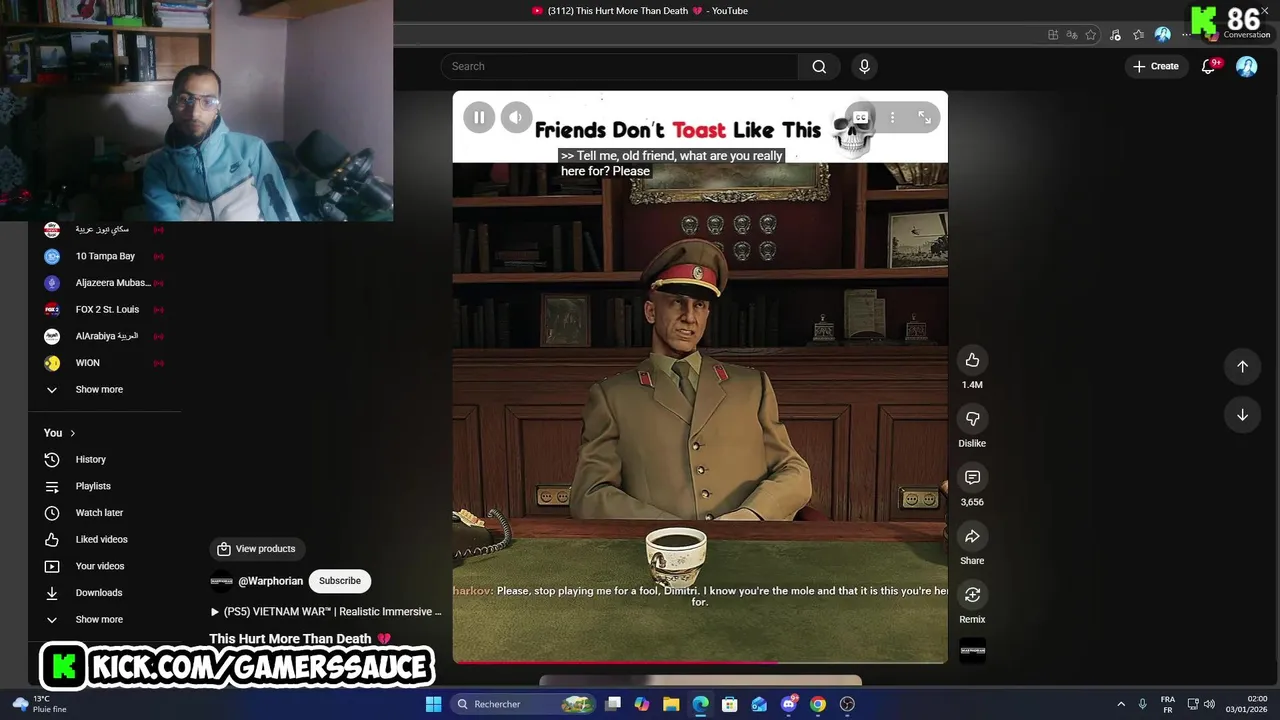The image size is (1280, 720).
Task: Open the You section chevron
Action: (x=72, y=433)
